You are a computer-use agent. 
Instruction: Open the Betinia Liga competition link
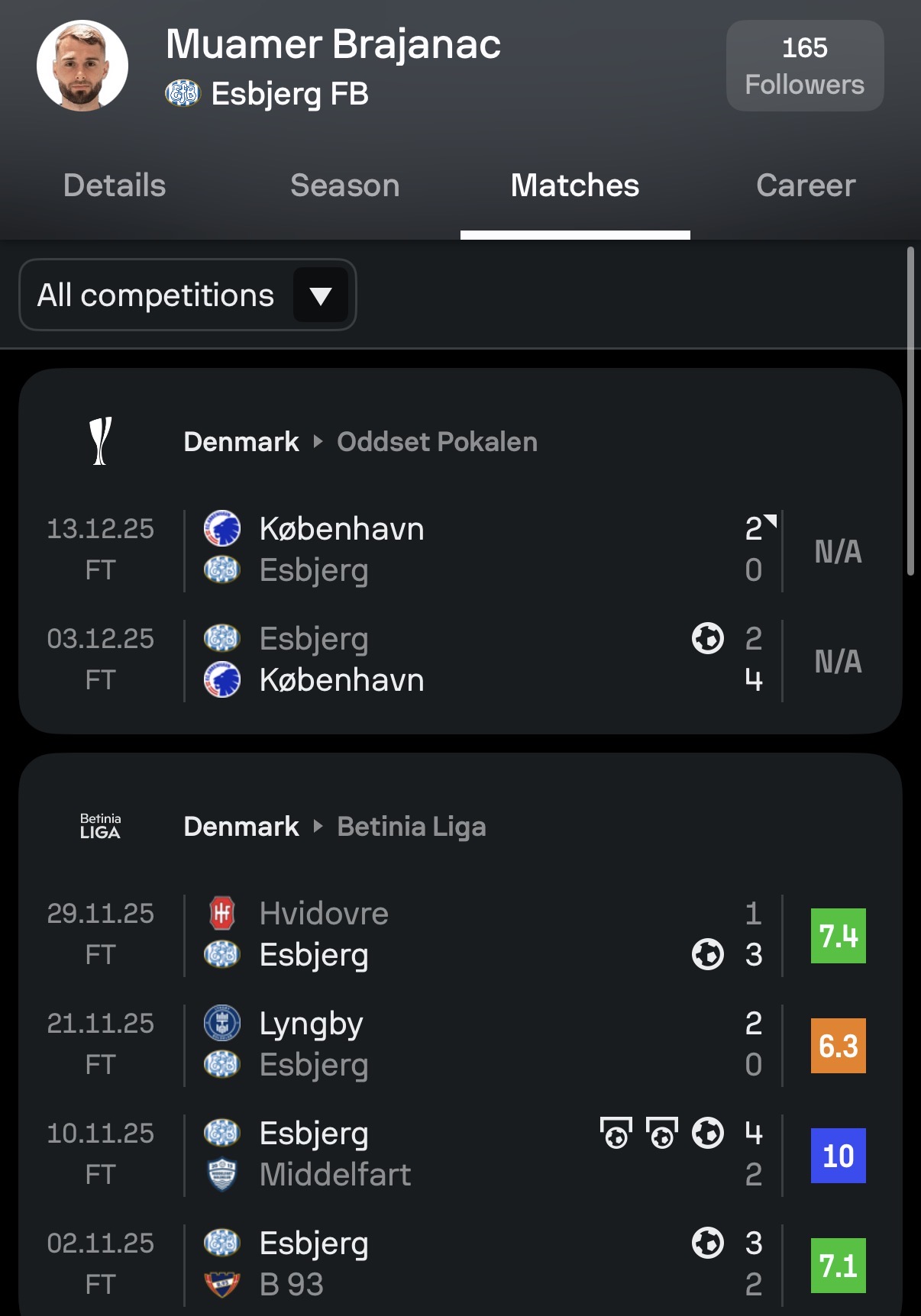412,826
